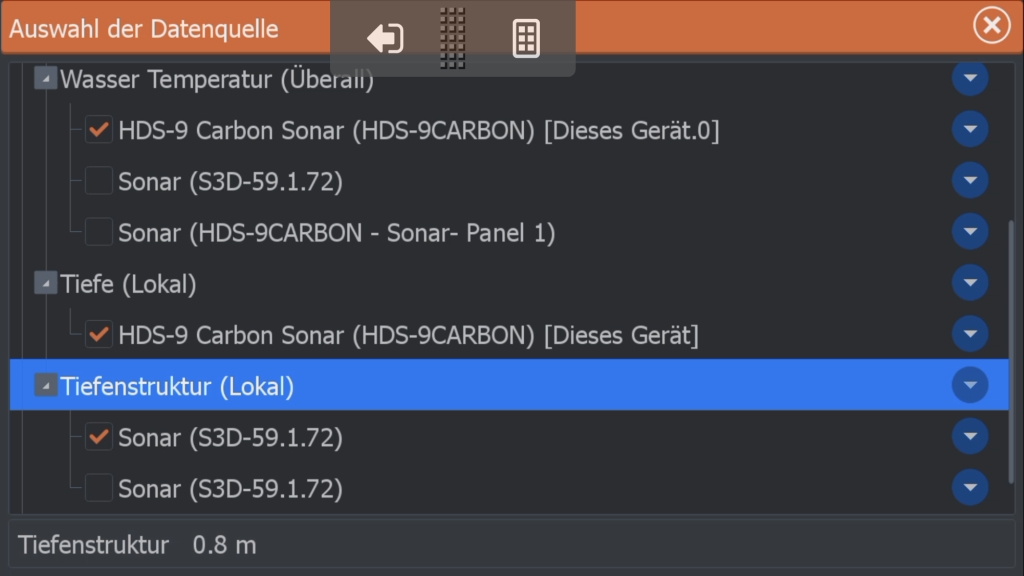Open options arrow for Tiefe (Lokal) row
Image resolution: width=1024 pixels, height=576 pixels.
coord(970,283)
